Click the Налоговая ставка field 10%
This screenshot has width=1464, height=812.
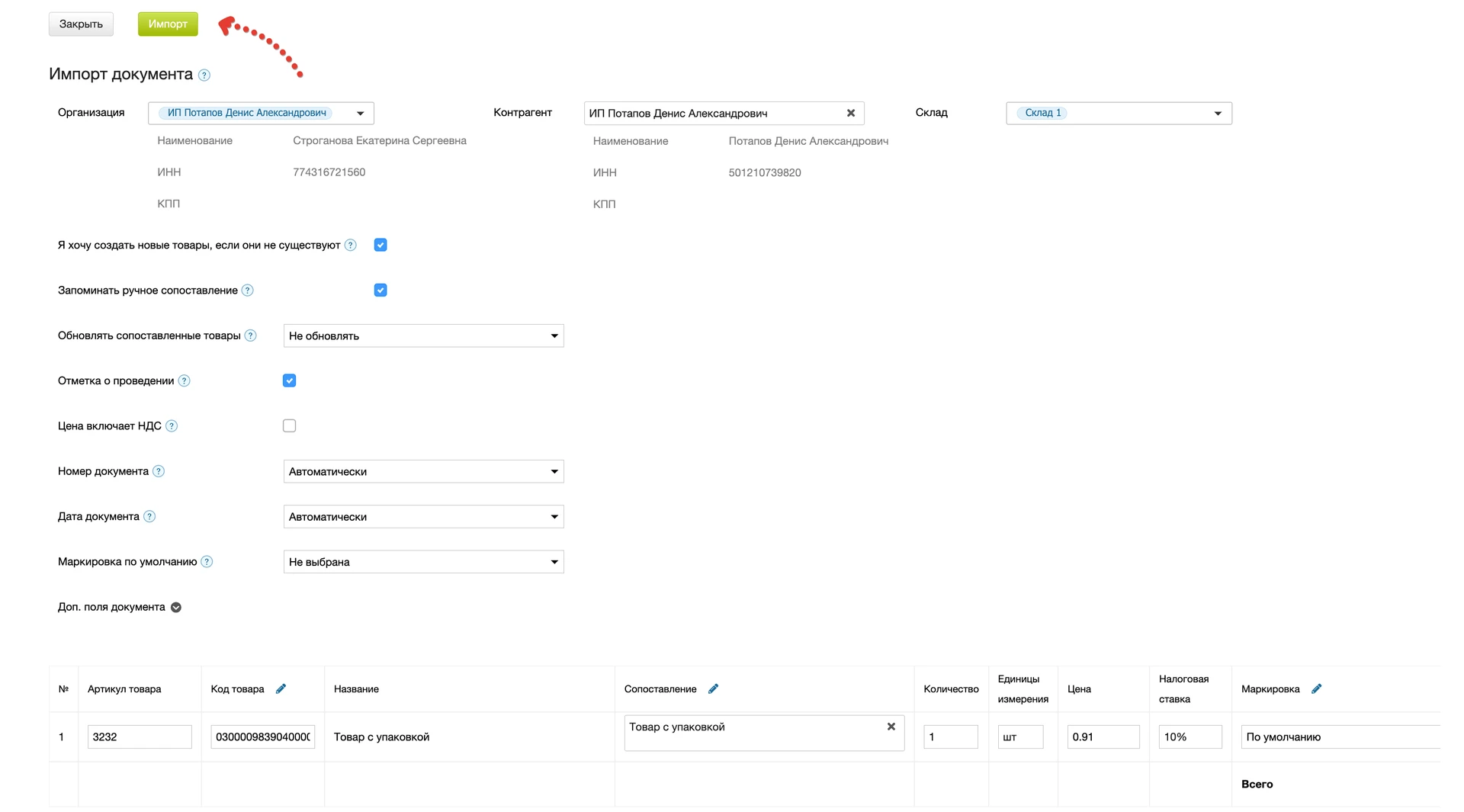pyautogui.click(x=1190, y=737)
